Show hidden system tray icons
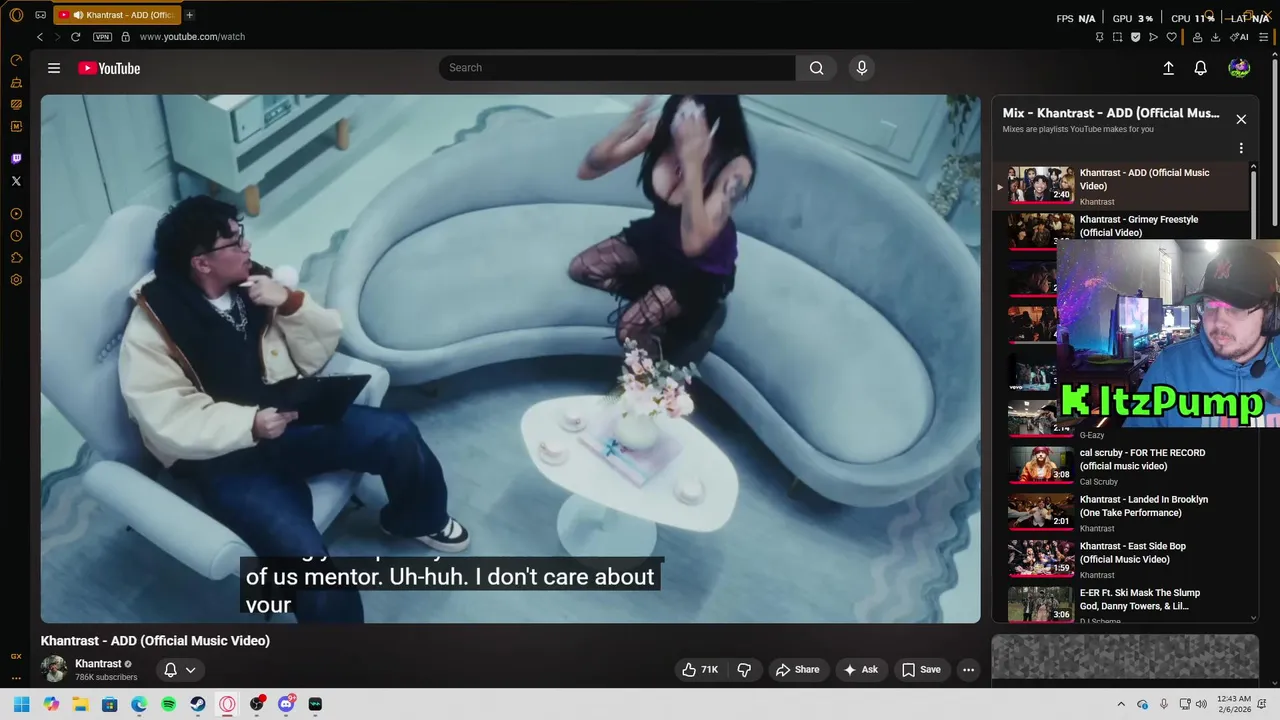This screenshot has width=1280, height=720. pos(1121,704)
